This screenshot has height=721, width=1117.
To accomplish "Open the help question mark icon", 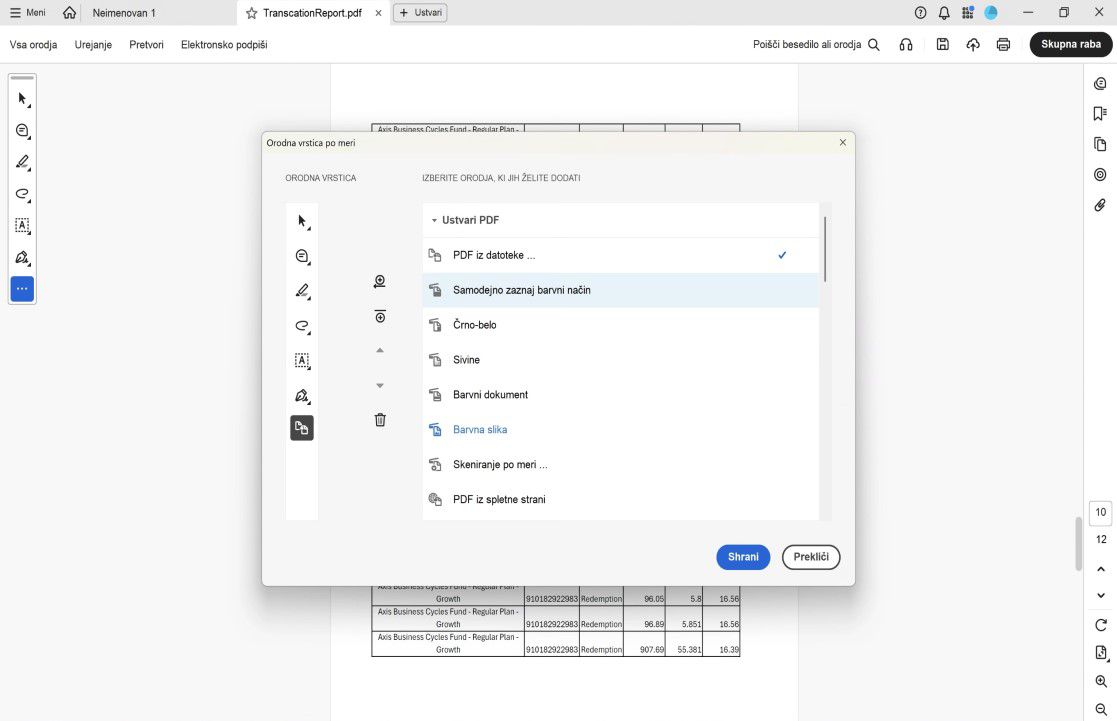I will click(920, 13).
